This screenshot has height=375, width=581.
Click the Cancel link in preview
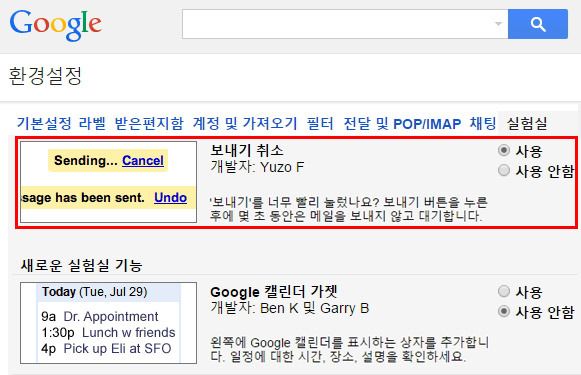pos(143,160)
